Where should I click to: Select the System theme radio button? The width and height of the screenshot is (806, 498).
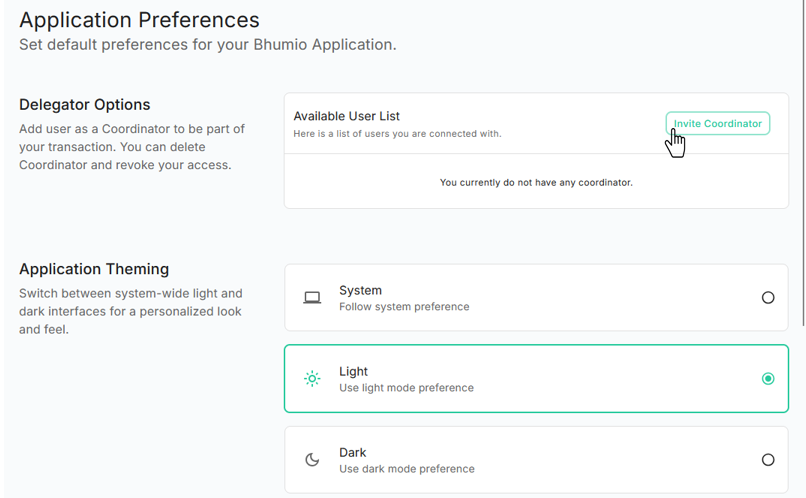768,298
